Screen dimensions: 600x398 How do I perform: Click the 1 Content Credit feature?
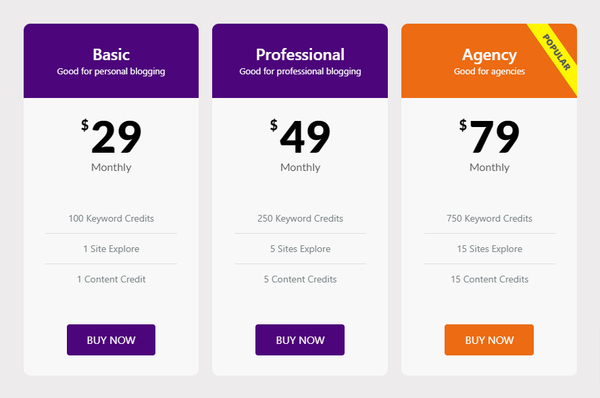[x=111, y=279]
